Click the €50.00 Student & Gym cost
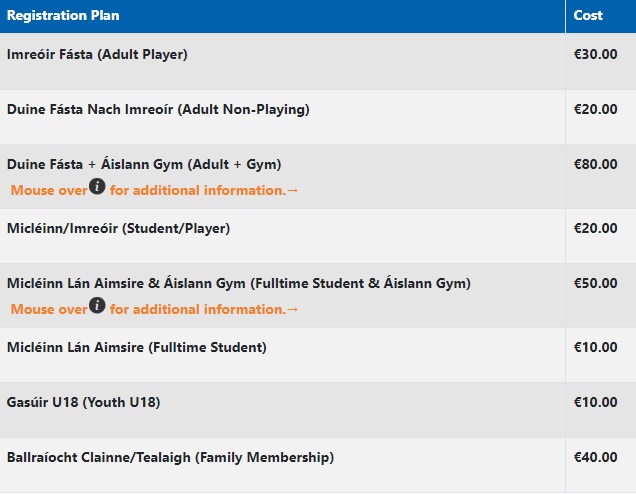 595,283
